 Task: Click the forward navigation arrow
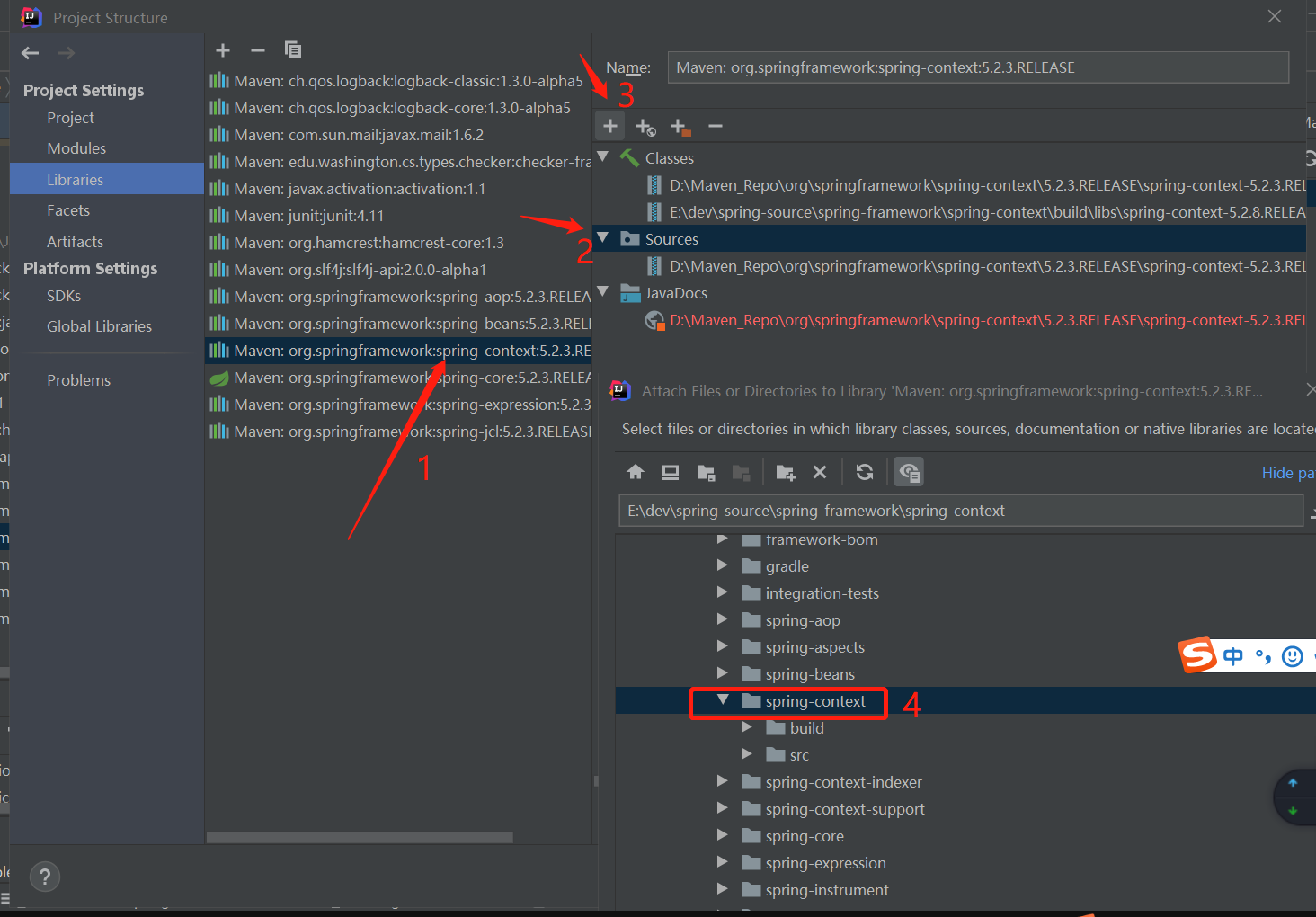(66, 53)
